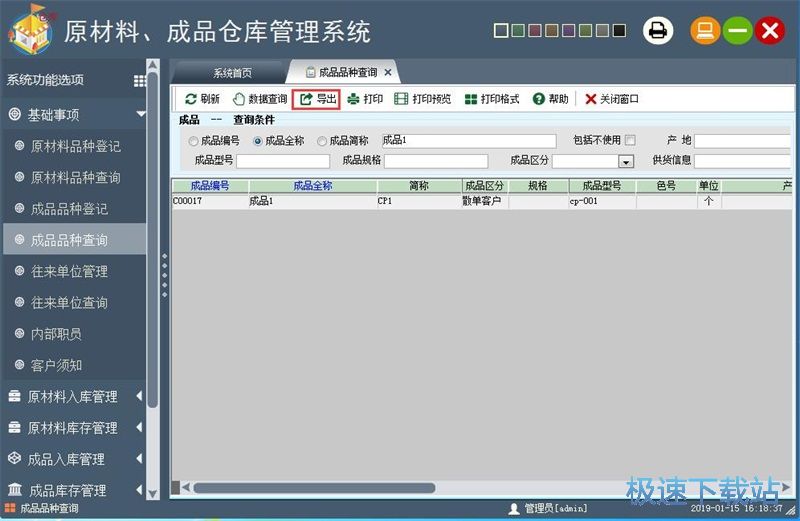Select the green theme color swatch
Viewport: 800px width, 521px height.
[x=518, y=31]
